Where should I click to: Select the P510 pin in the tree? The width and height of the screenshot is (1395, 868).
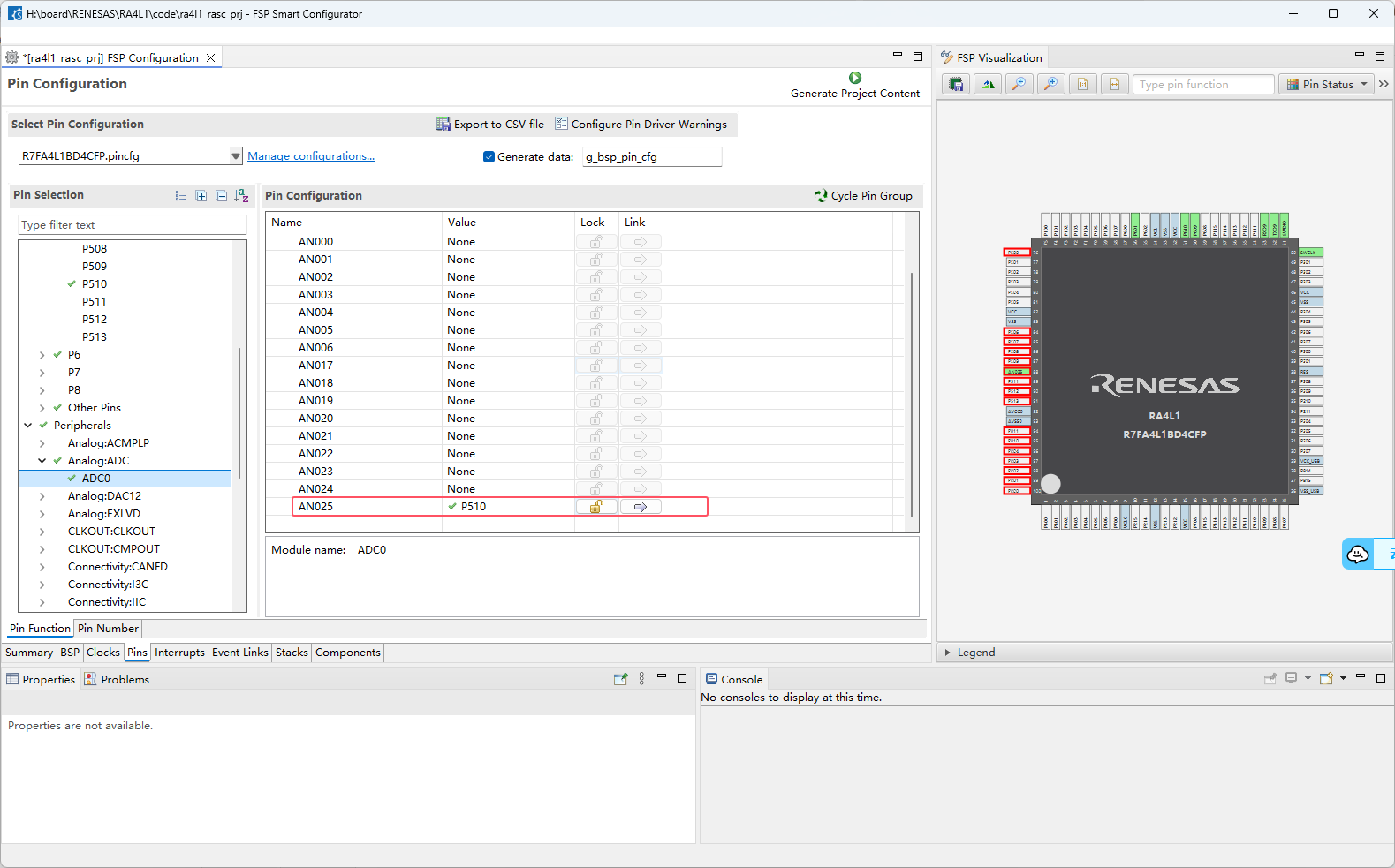click(x=95, y=284)
